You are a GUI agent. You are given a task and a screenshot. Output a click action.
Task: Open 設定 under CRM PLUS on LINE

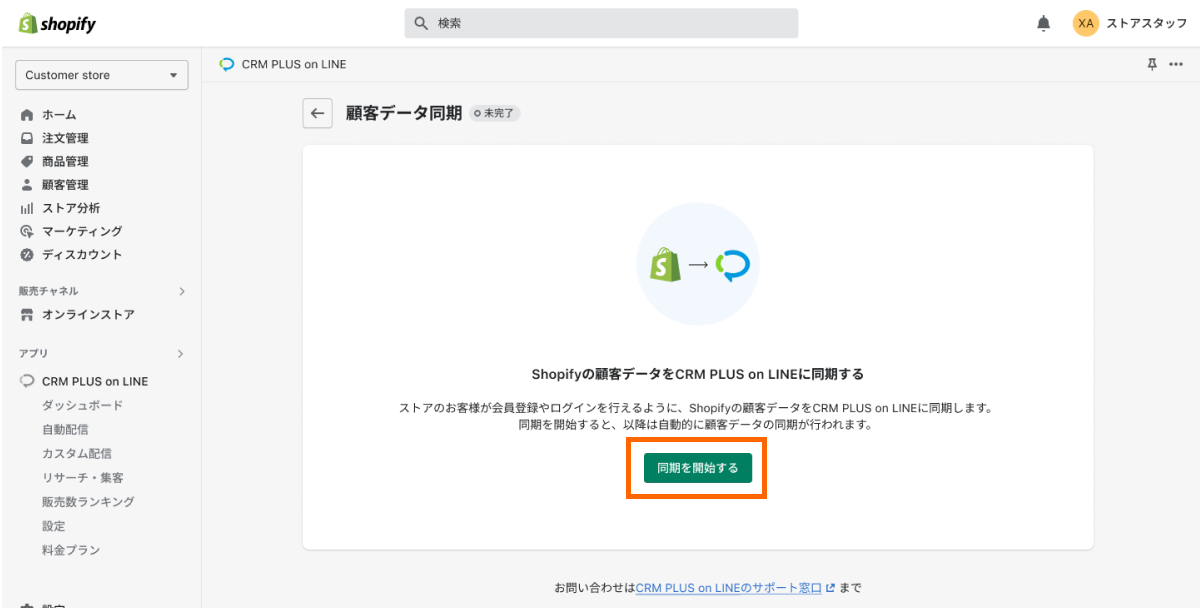click(x=54, y=526)
